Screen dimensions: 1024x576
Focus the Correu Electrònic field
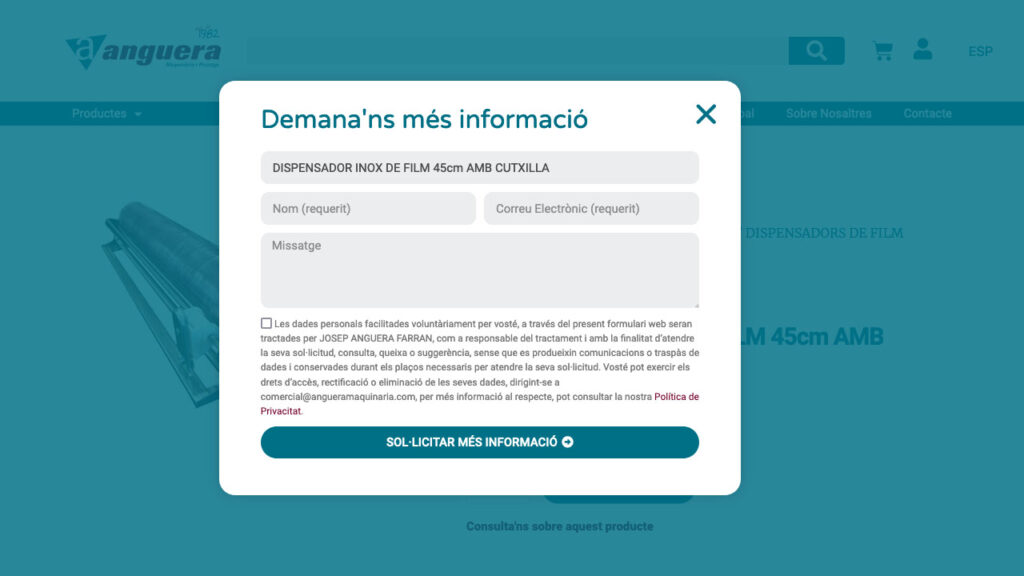pos(591,208)
